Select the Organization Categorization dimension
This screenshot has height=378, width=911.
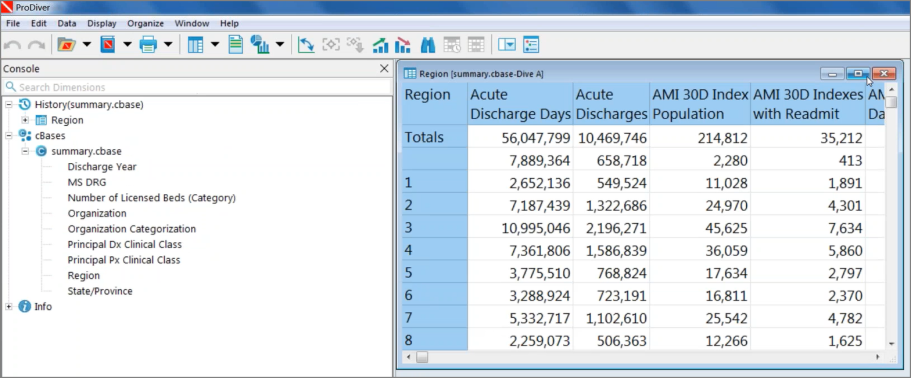(132, 229)
